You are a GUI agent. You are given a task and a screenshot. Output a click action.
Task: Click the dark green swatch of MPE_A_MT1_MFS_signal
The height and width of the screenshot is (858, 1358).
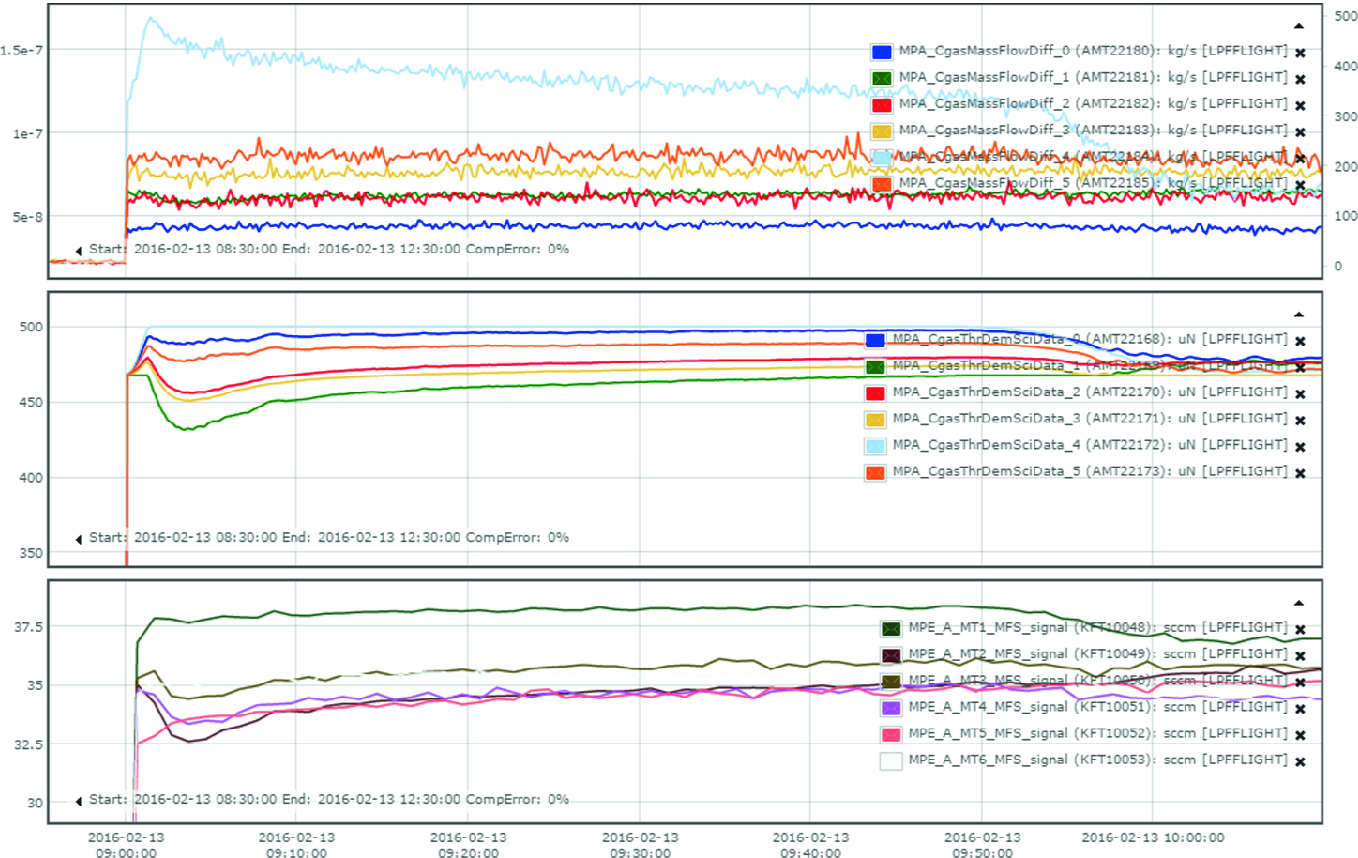click(x=891, y=628)
